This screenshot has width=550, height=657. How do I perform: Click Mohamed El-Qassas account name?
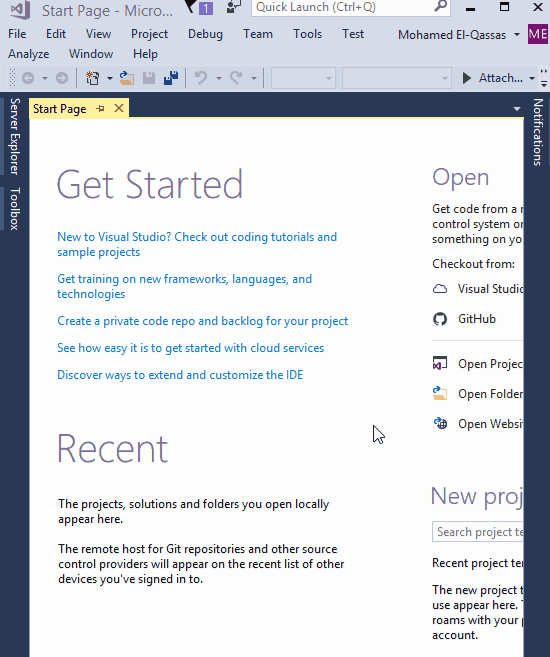point(452,35)
